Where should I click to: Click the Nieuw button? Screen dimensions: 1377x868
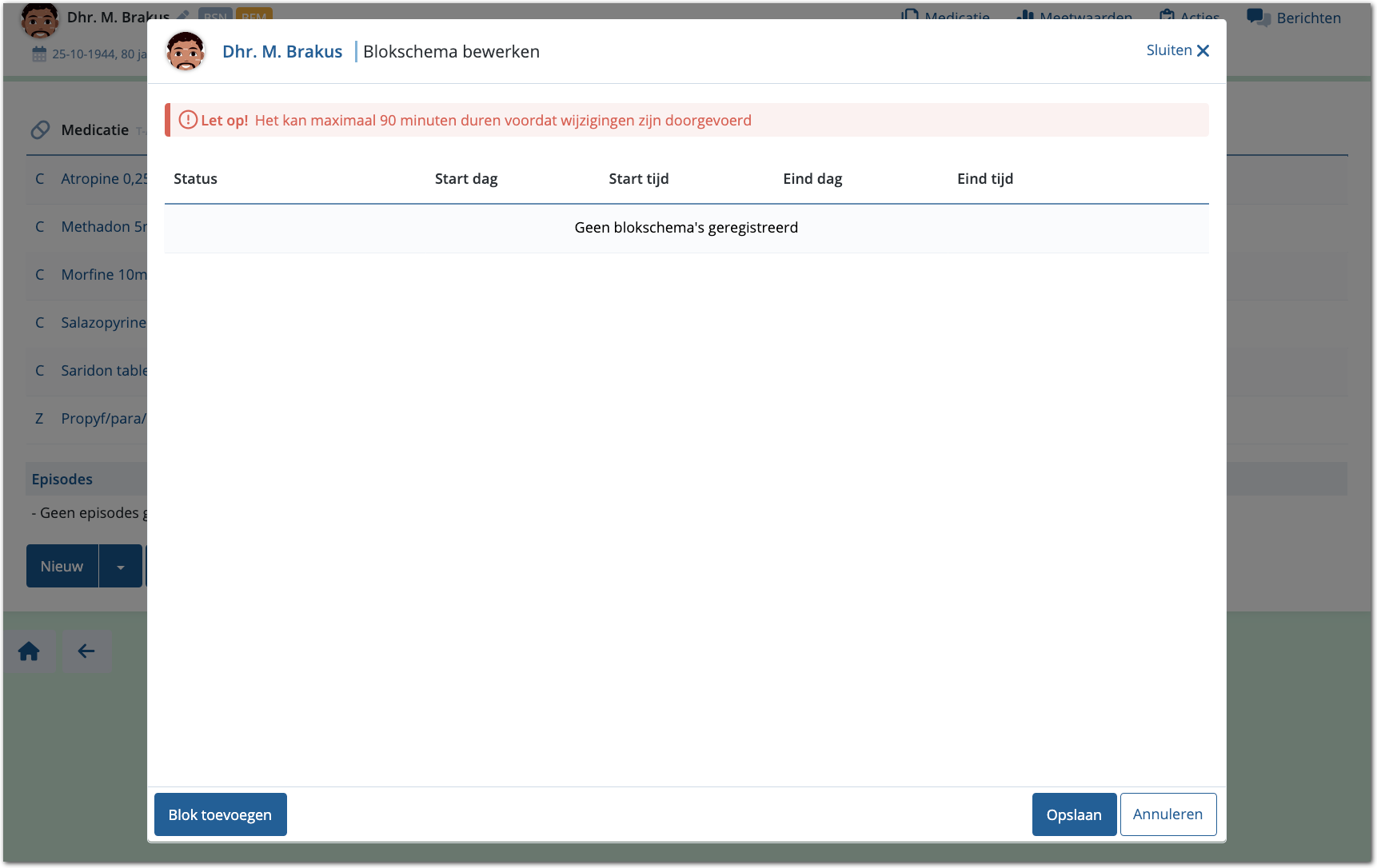coord(62,567)
